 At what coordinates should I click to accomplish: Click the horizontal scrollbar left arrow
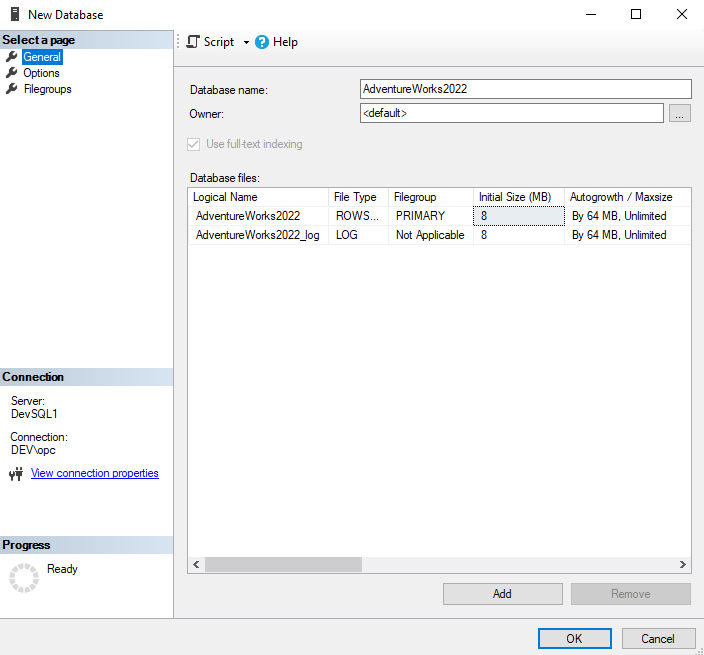[x=196, y=564]
